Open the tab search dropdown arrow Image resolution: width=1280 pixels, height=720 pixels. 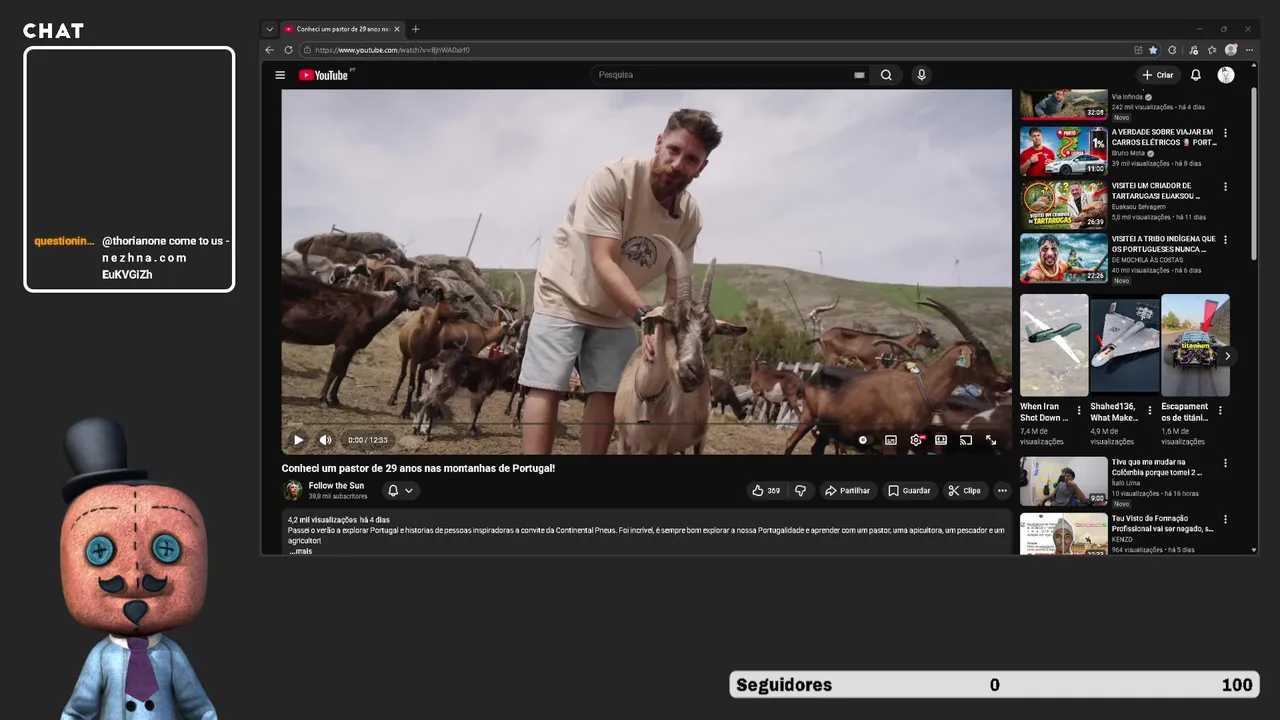tap(269, 29)
